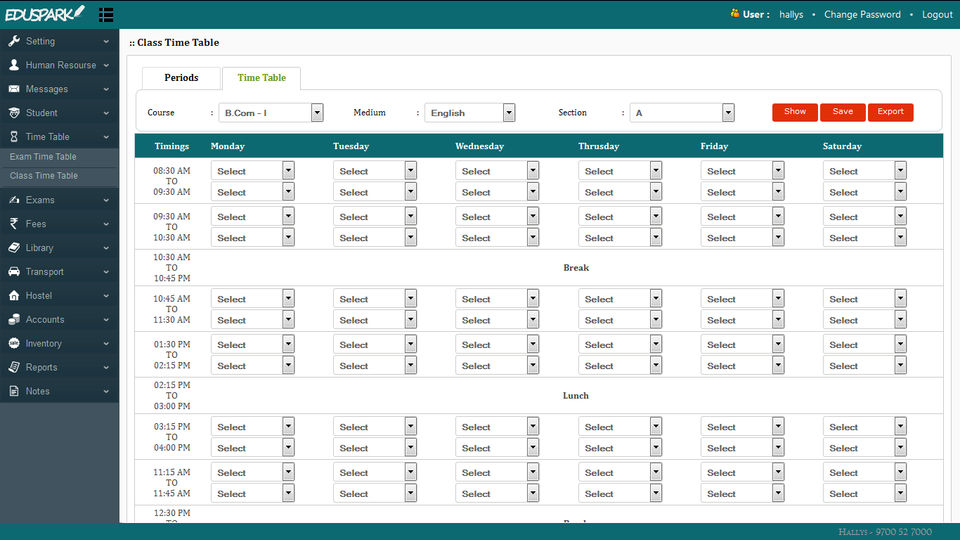The image size is (960, 540).
Task: Click the Student icon in sidebar
Action: [x=13, y=113]
